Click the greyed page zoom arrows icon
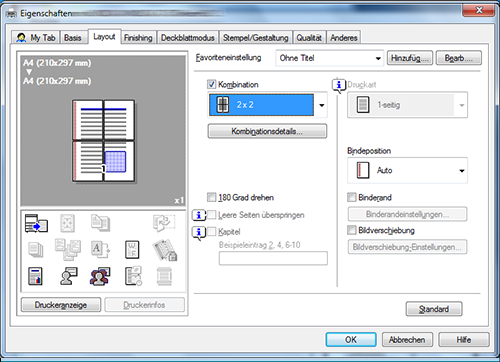The height and width of the screenshot is (362, 500). pyautogui.click(x=67, y=223)
